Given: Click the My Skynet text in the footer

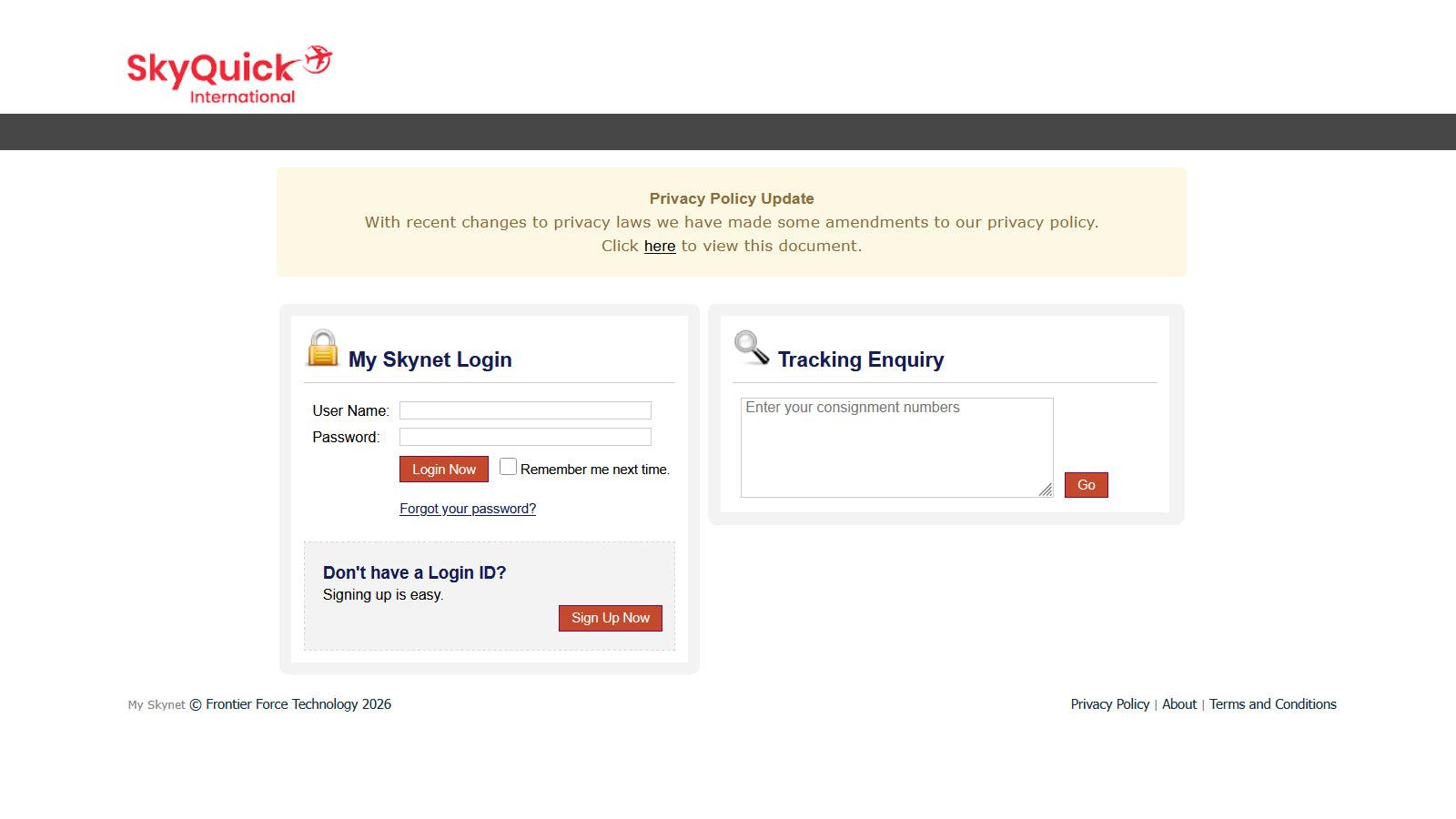Looking at the screenshot, I should point(157,705).
